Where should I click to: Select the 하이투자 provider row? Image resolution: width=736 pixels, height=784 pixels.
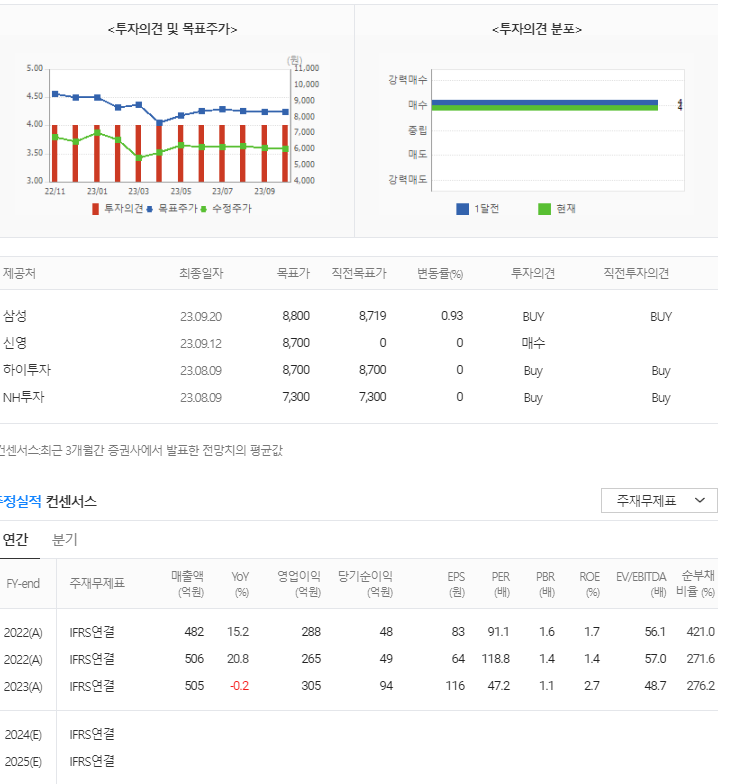pos(359,370)
